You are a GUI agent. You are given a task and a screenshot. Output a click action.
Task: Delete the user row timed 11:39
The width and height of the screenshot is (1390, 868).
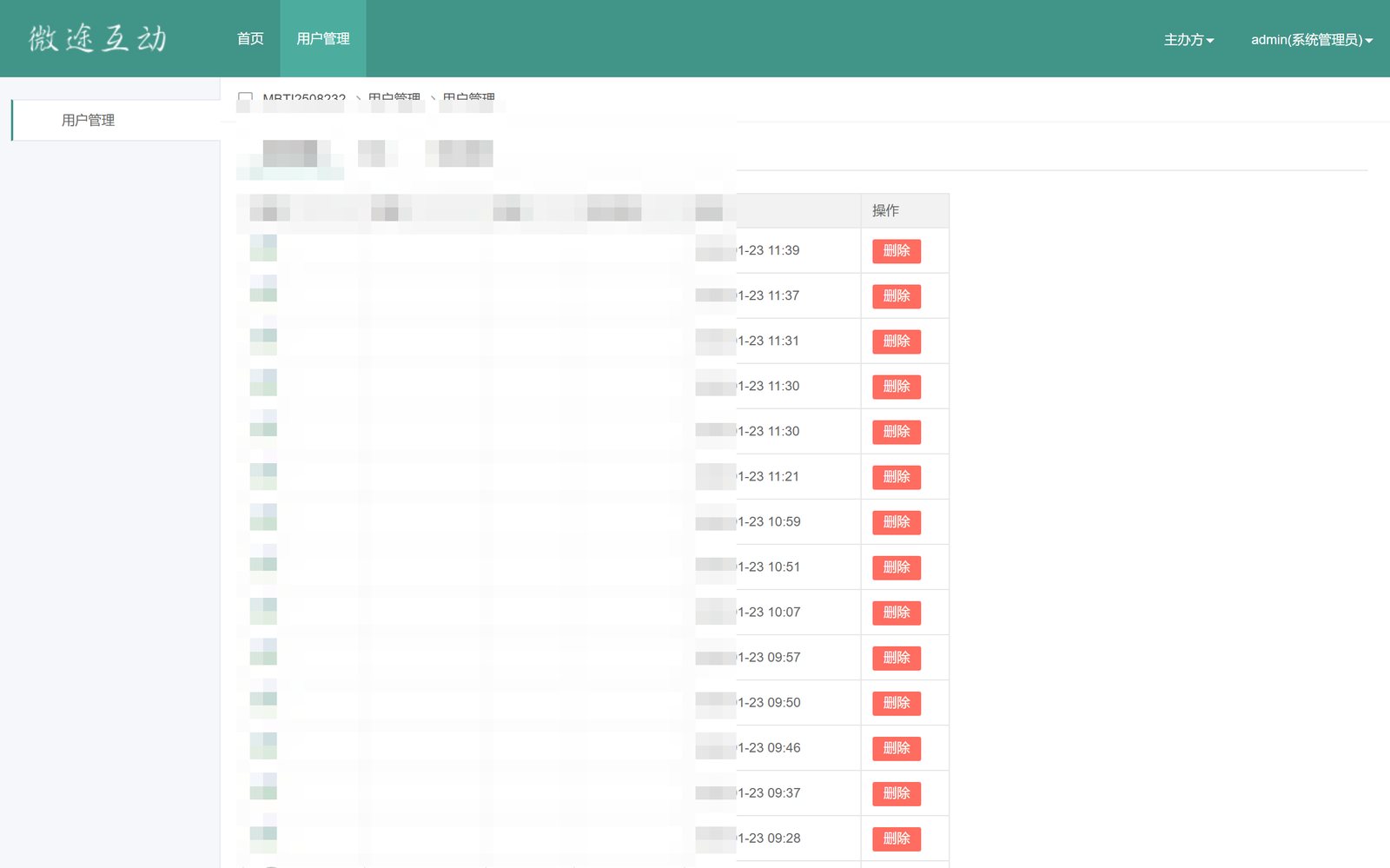coord(897,251)
